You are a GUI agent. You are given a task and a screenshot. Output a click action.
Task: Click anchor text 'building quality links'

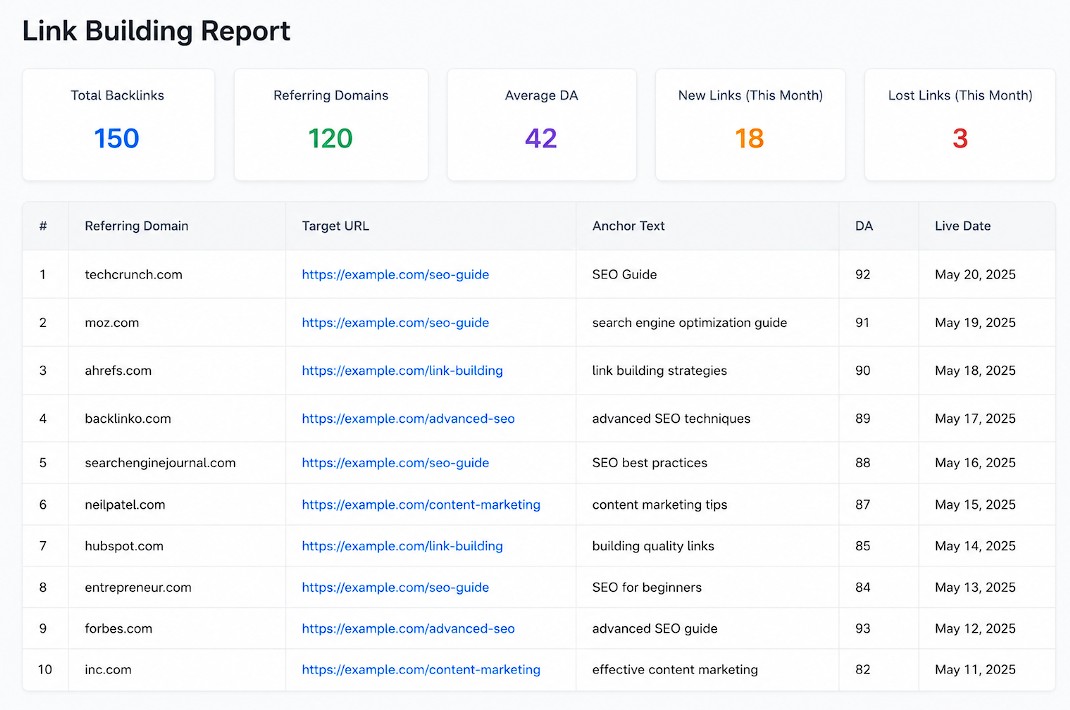click(653, 546)
